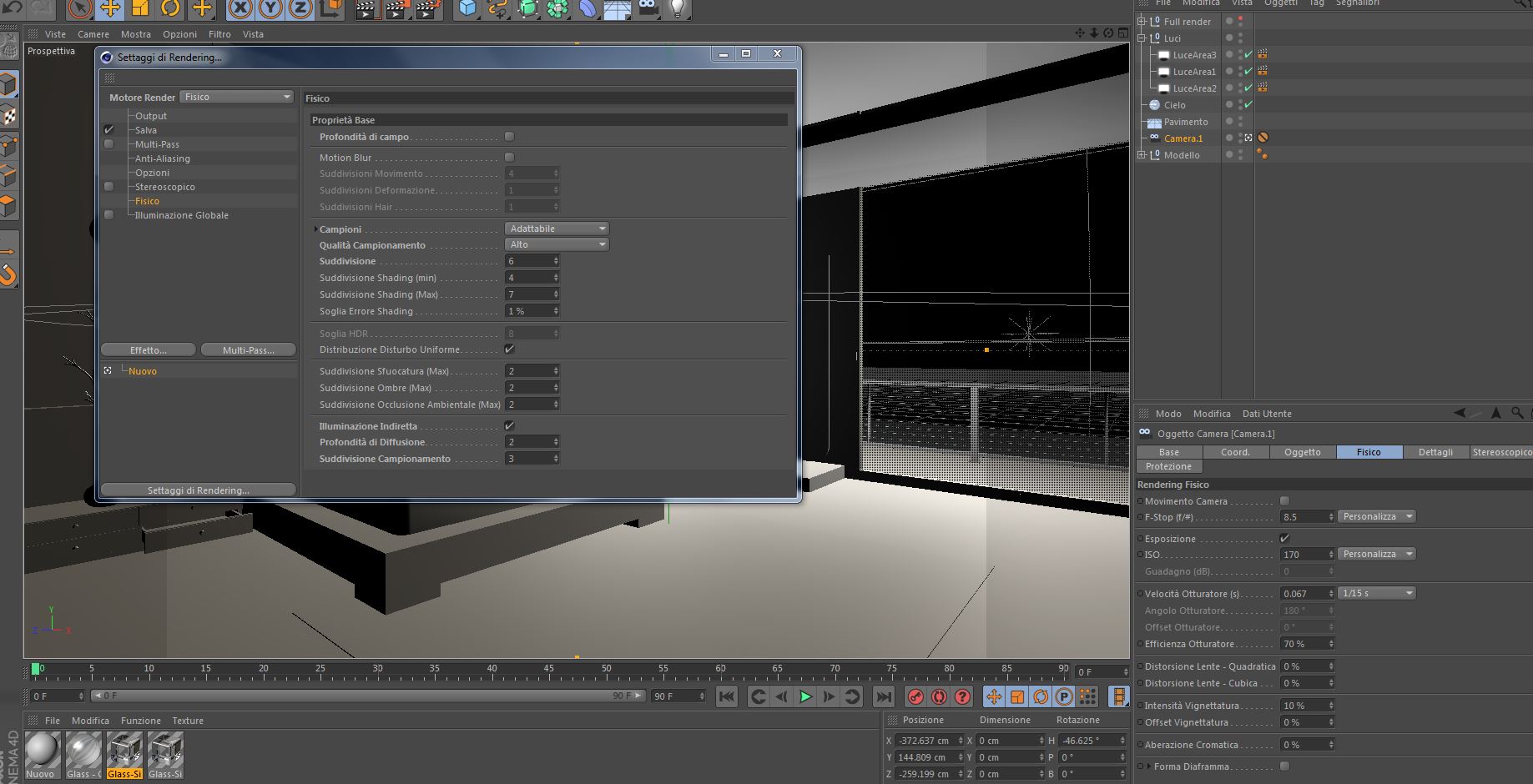Click the Effetto... button
This screenshot has height=784, width=1533.
point(149,349)
